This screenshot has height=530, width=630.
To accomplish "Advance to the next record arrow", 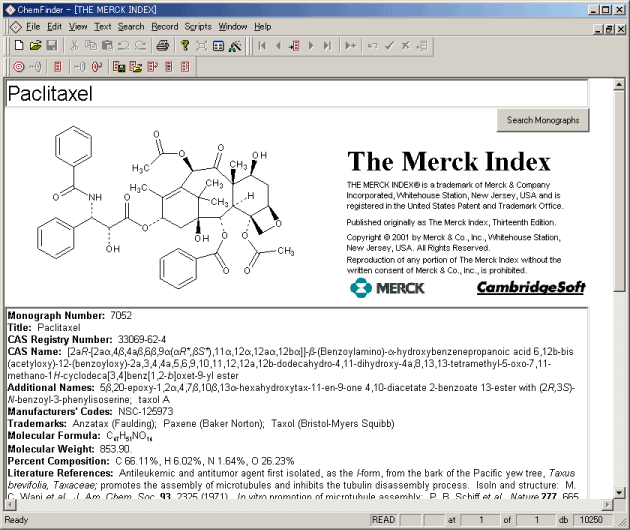I will 311,45.
